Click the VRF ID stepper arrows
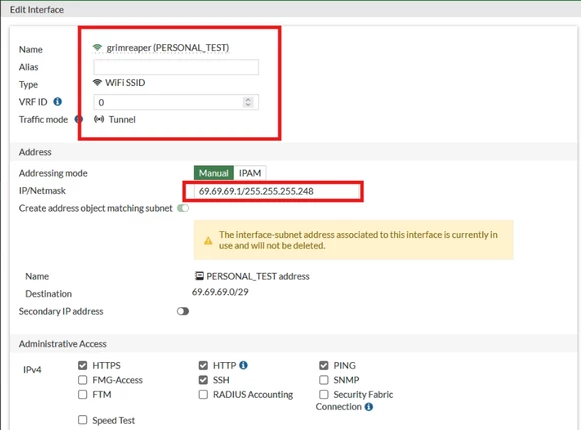Image resolution: width=581 pixels, height=430 pixels. pos(248,102)
